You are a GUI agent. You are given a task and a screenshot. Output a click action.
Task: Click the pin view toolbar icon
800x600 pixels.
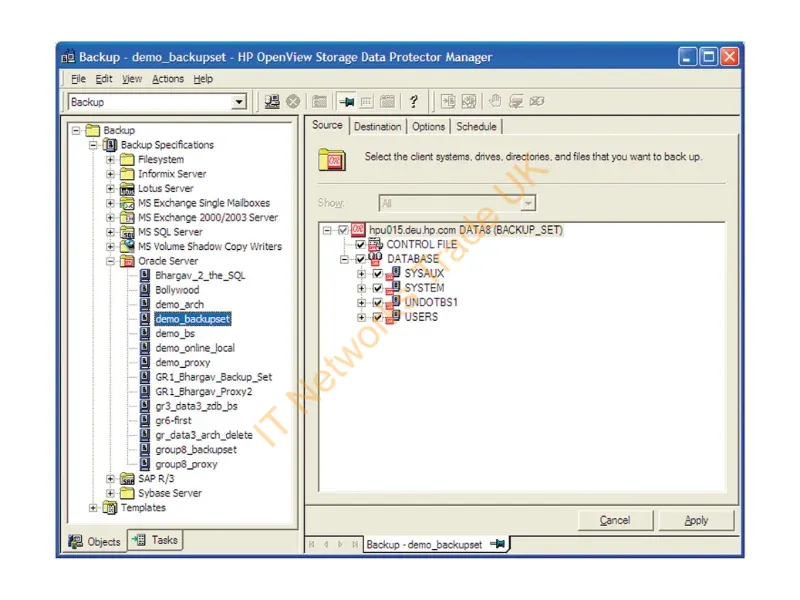coord(346,102)
